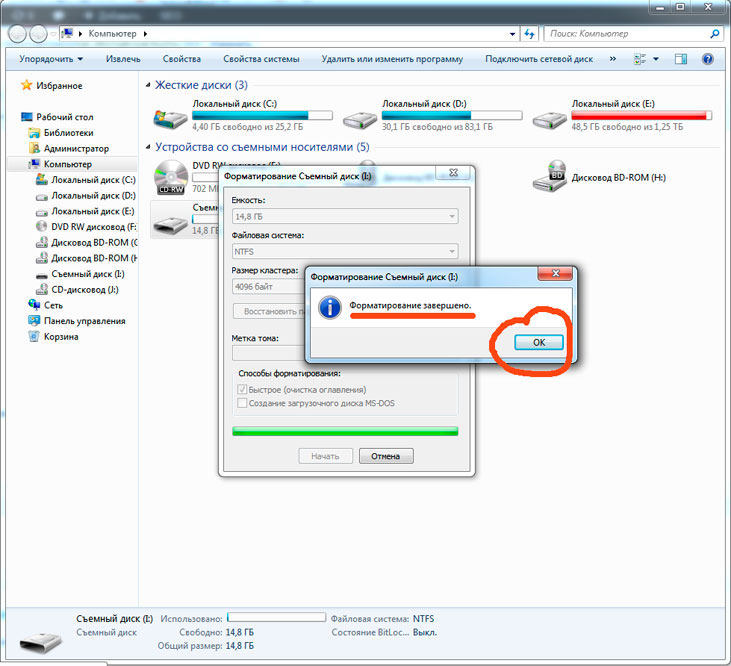Screen dimensions: 731x666
Task: Select Сеть in sidebar
Action: (x=53, y=305)
